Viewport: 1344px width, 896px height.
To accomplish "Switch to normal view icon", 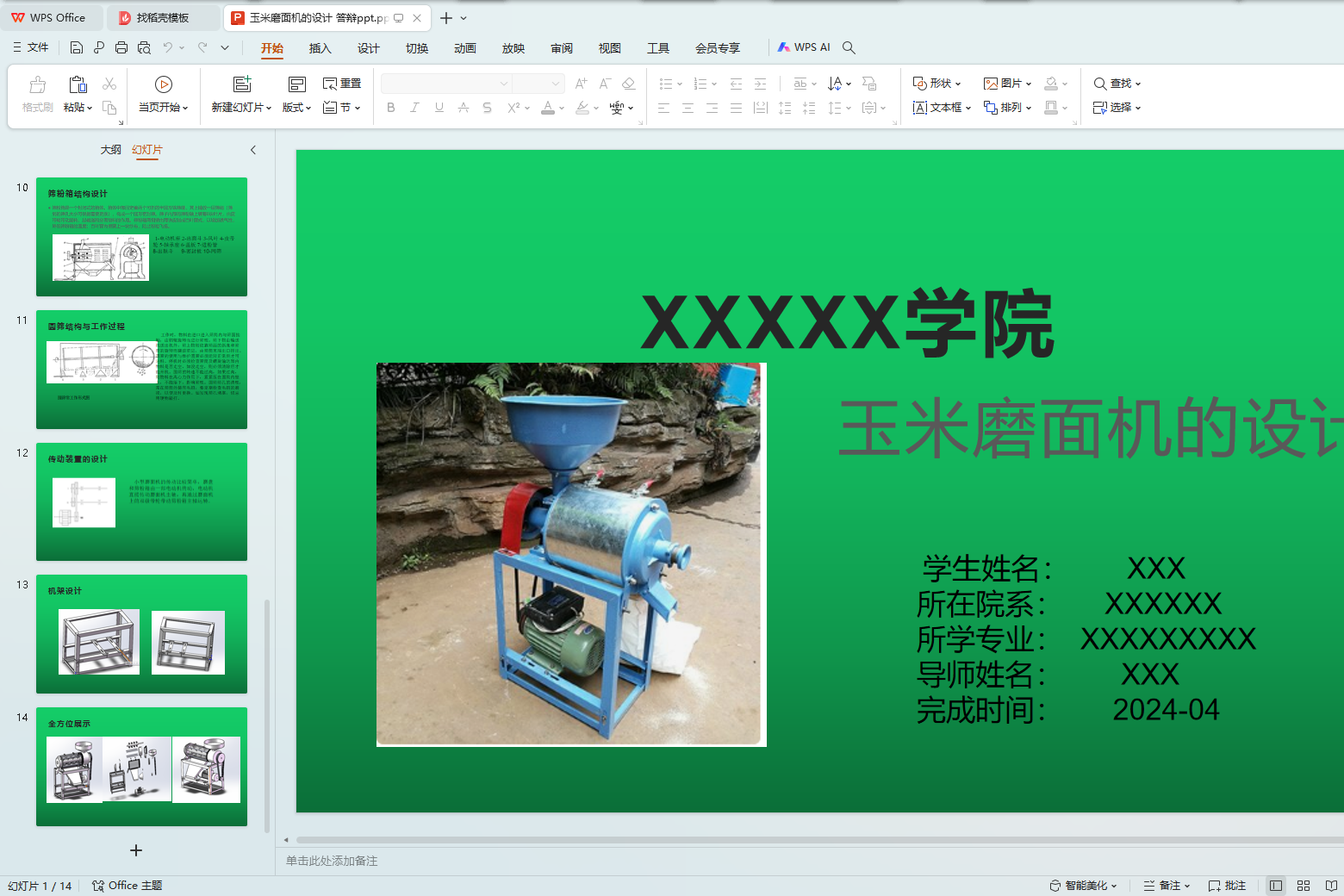I will [1276, 886].
